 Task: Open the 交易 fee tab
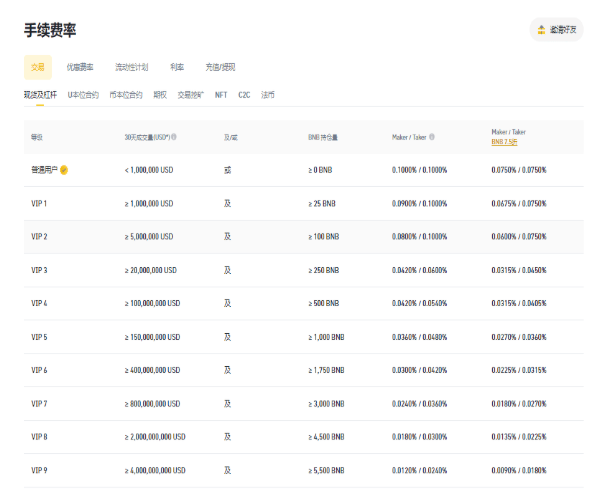point(38,67)
